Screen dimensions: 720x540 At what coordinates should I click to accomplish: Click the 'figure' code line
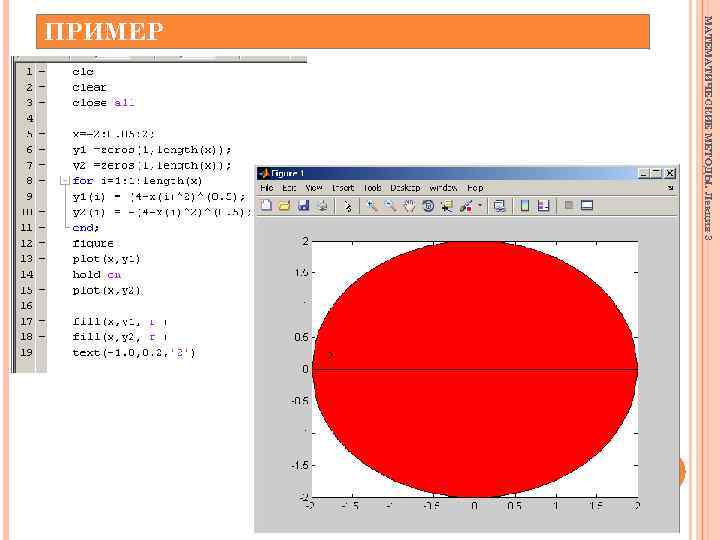(93, 243)
